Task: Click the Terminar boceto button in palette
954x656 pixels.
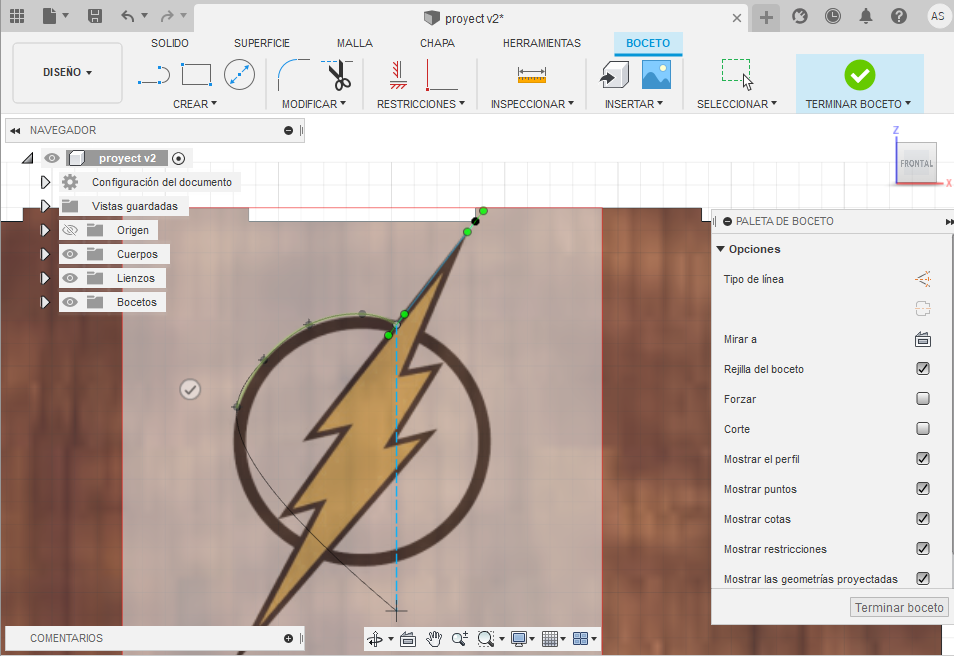Action: pos(899,607)
